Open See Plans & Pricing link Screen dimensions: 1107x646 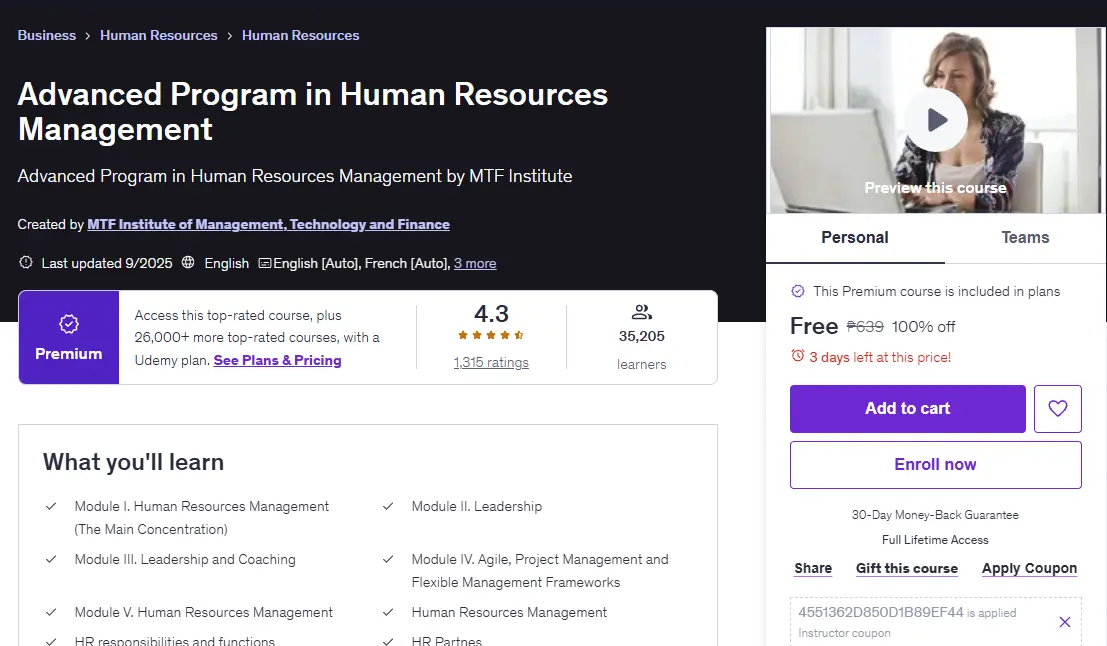(x=277, y=360)
